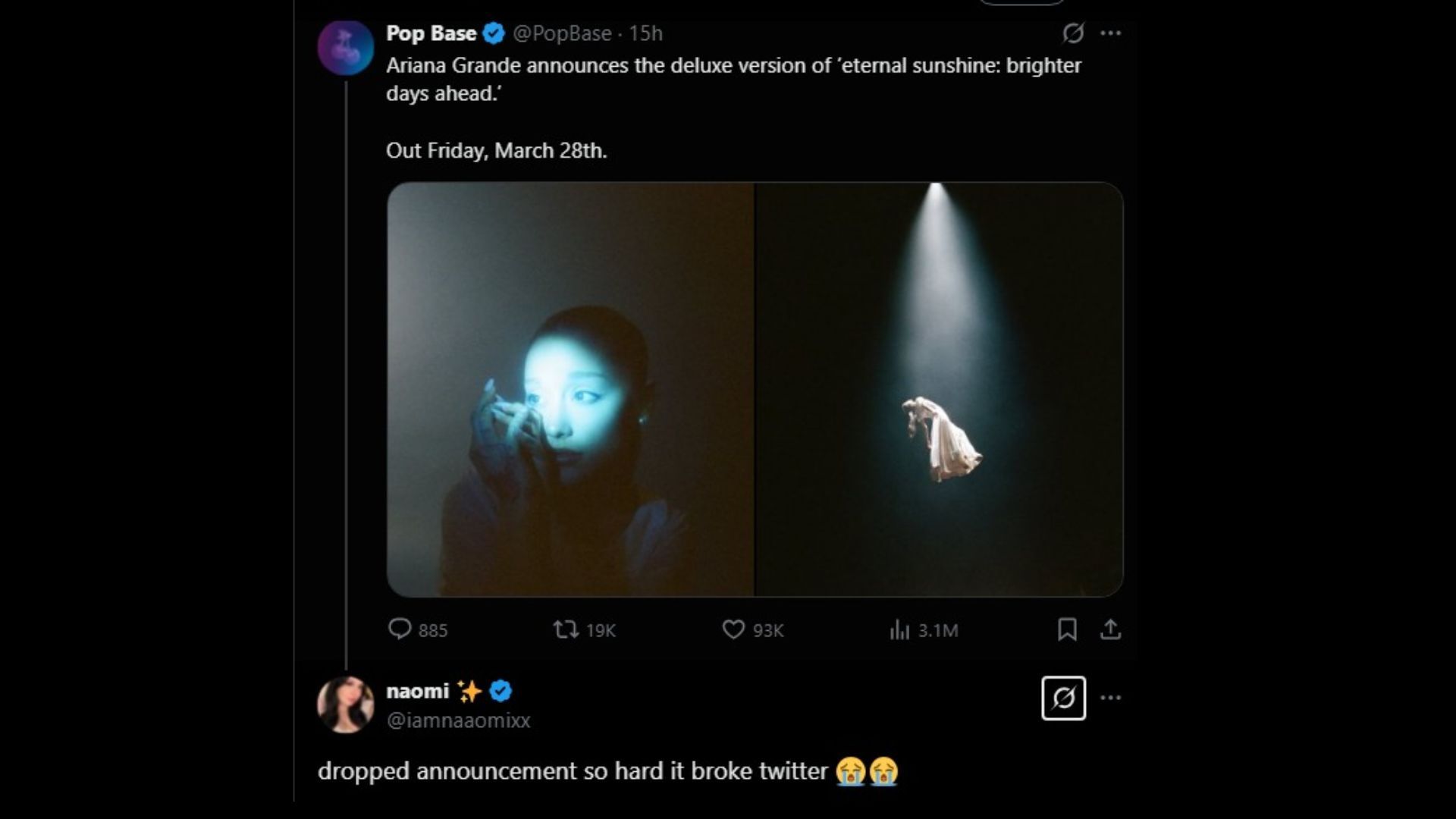View the left close-up portrait image
This screenshot has width=1456, height=819.
click(x=570, y=389)
